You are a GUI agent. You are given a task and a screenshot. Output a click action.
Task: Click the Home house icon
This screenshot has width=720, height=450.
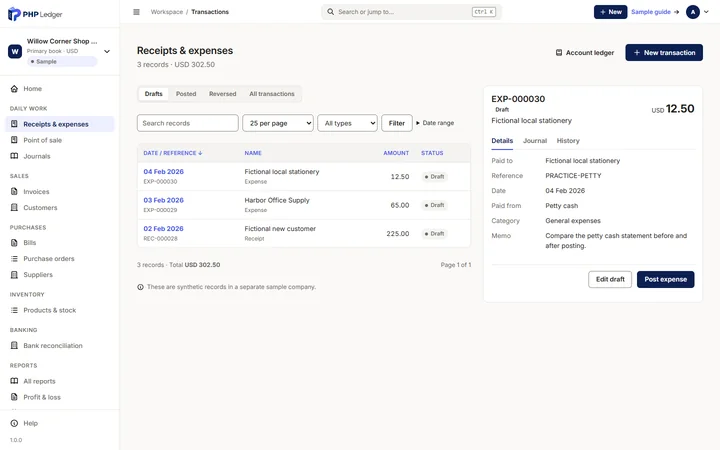coord(14,89)
